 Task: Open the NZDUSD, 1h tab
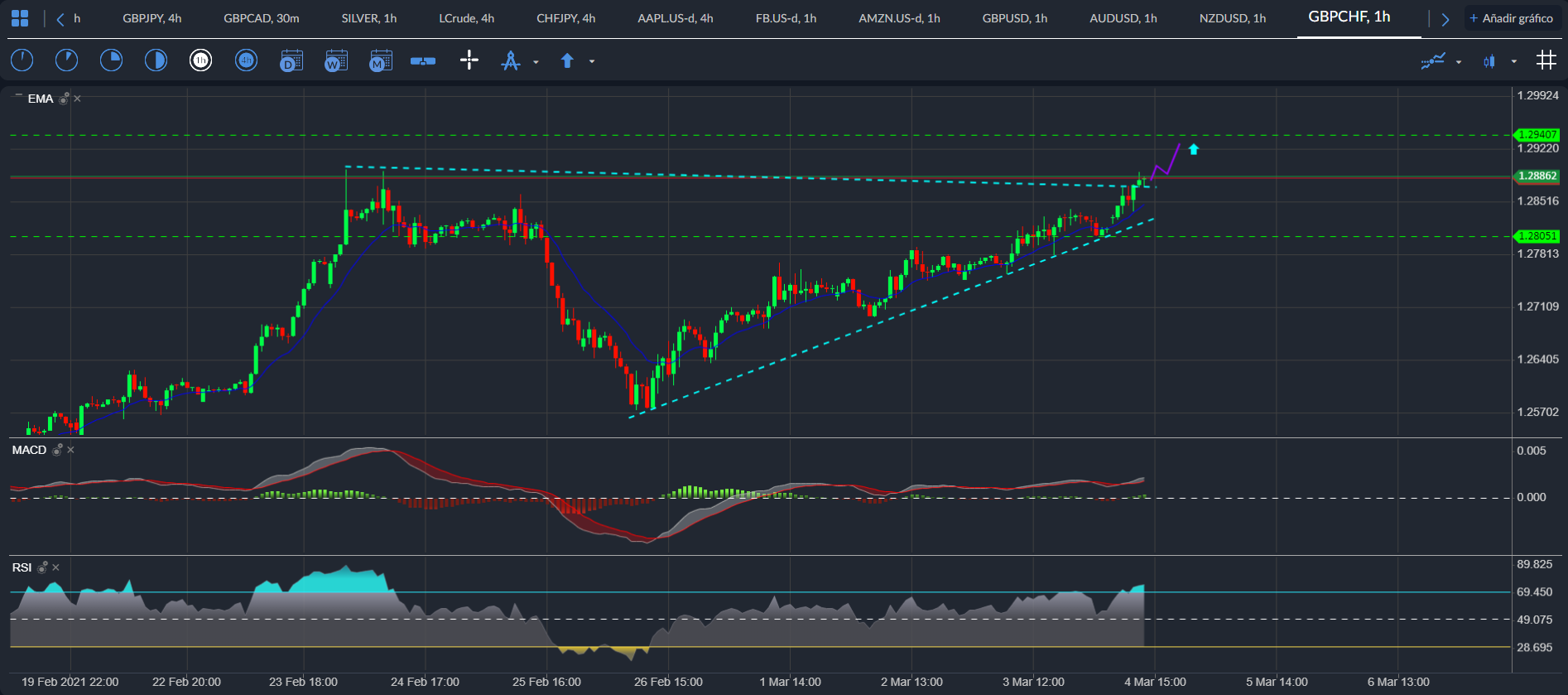1233,18
